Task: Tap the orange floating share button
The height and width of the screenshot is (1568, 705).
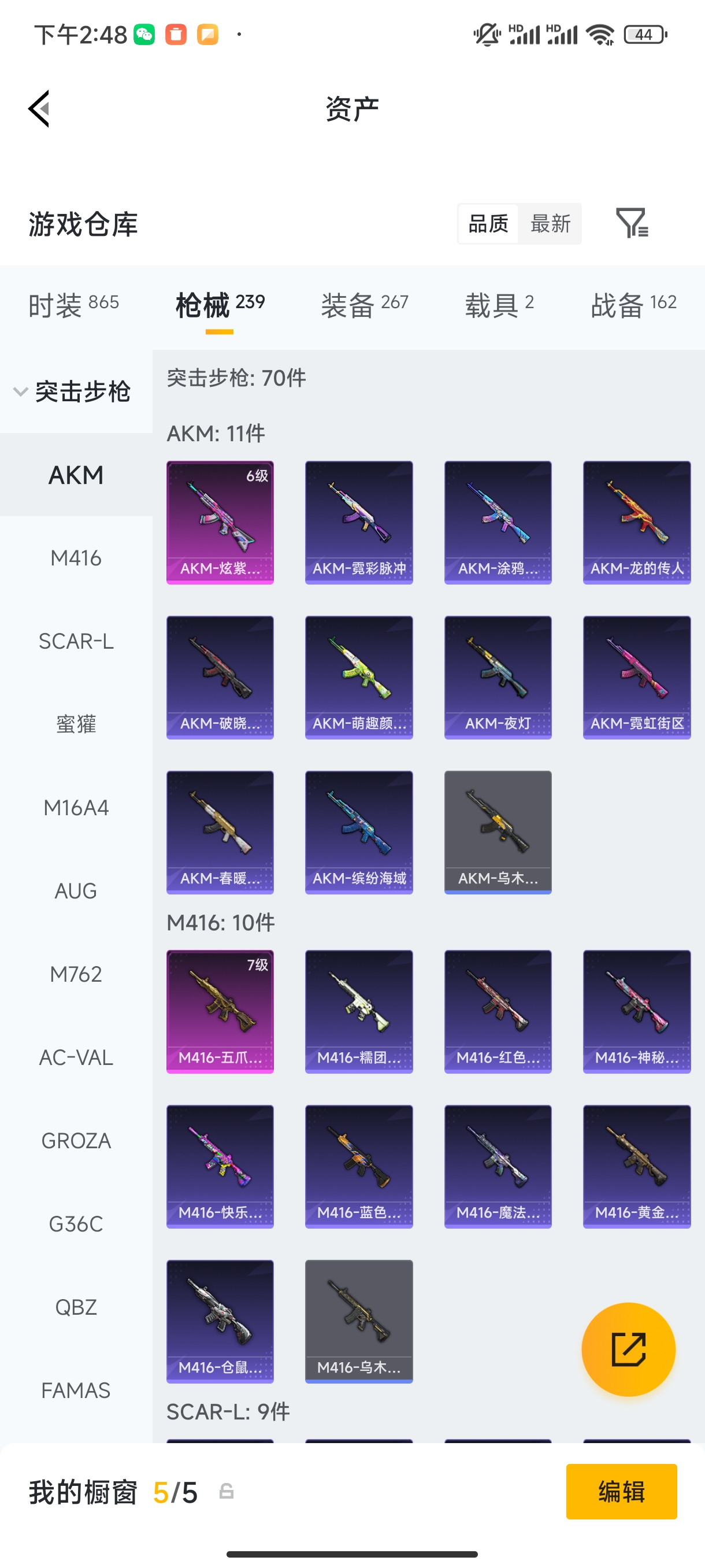Action: [x=628, y=1349]
